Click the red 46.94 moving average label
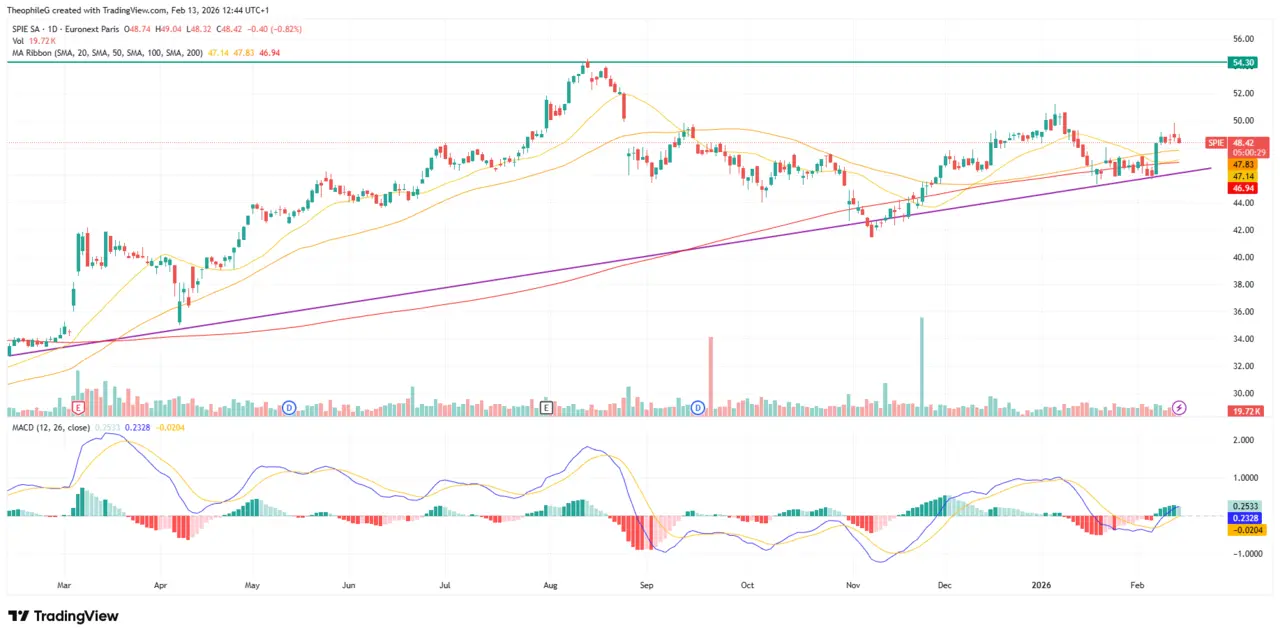Screen dimensions: 1280x637 tap(1243, 188)
